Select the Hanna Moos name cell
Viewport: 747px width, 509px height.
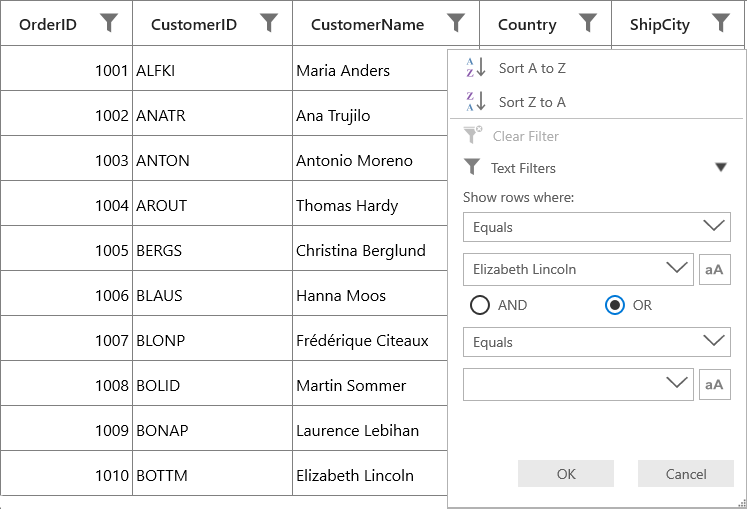point(370,293)
